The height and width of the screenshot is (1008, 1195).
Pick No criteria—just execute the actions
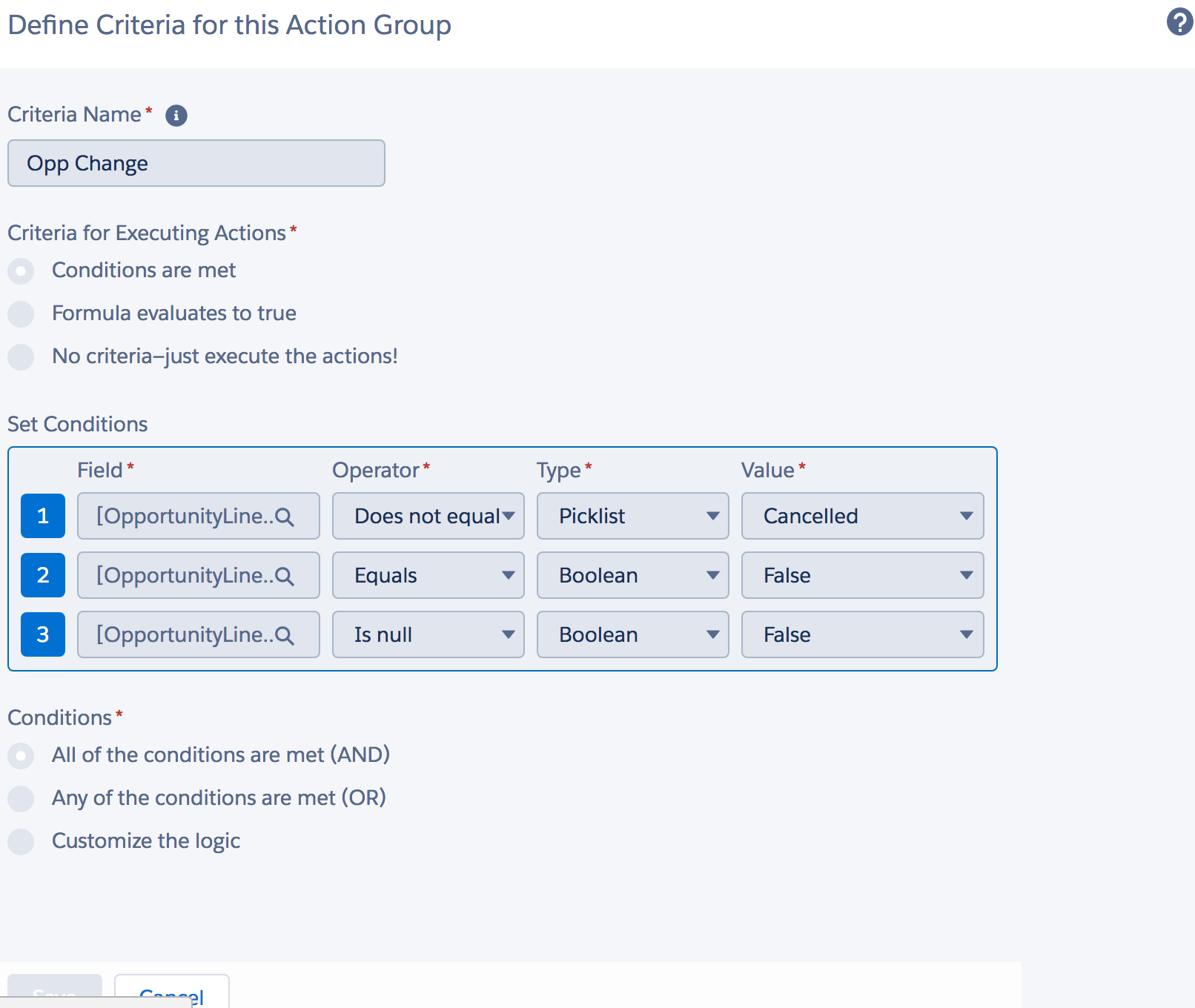coord(21,357)
